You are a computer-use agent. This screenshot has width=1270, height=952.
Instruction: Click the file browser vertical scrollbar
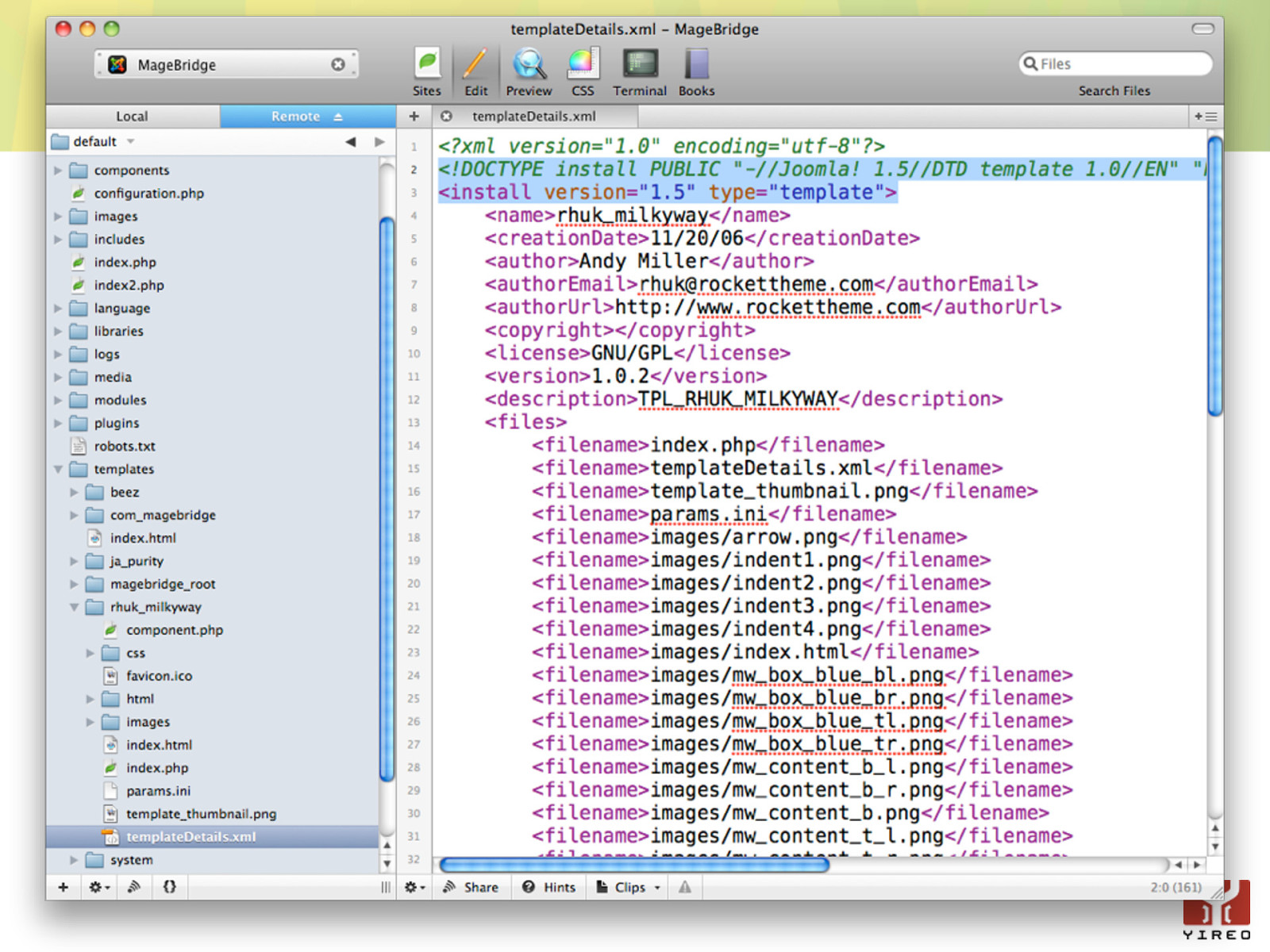[387, 500]
